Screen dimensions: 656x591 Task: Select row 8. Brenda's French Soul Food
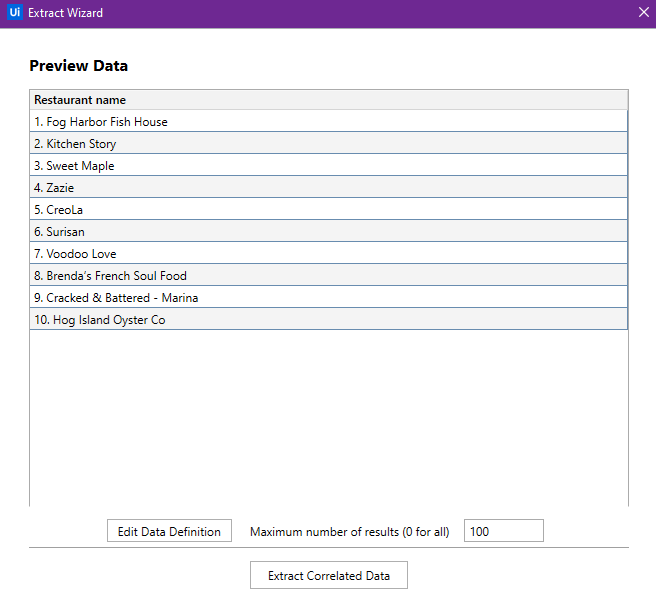(328, 275)
